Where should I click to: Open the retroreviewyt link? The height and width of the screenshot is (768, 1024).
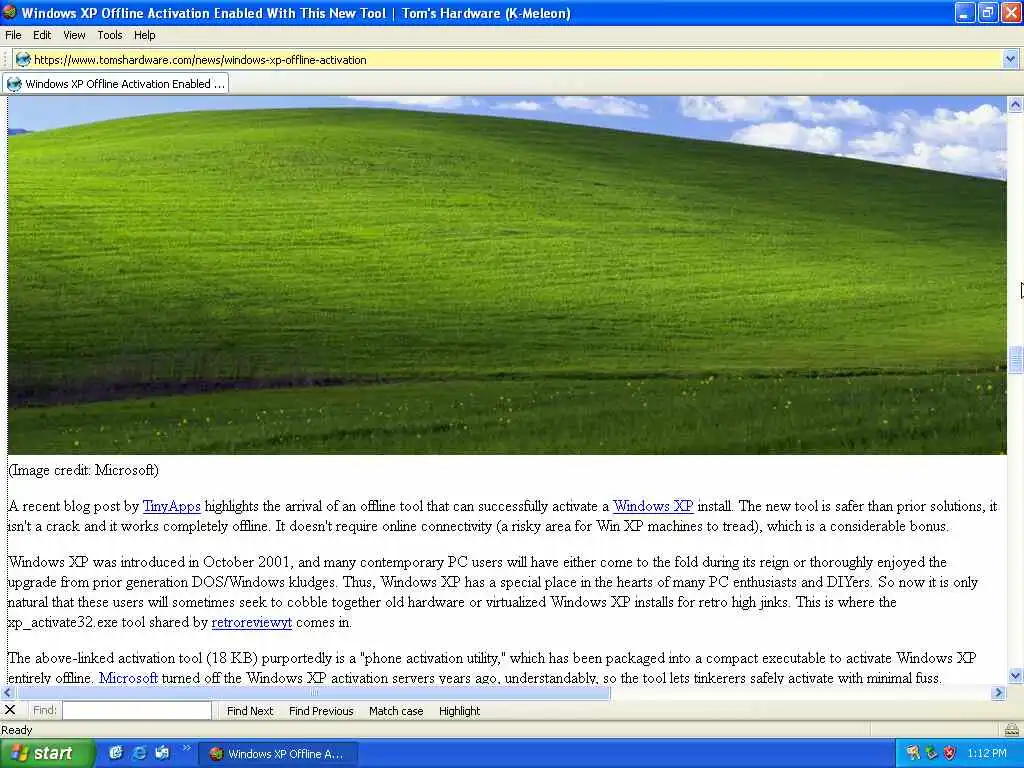[251, 622]
